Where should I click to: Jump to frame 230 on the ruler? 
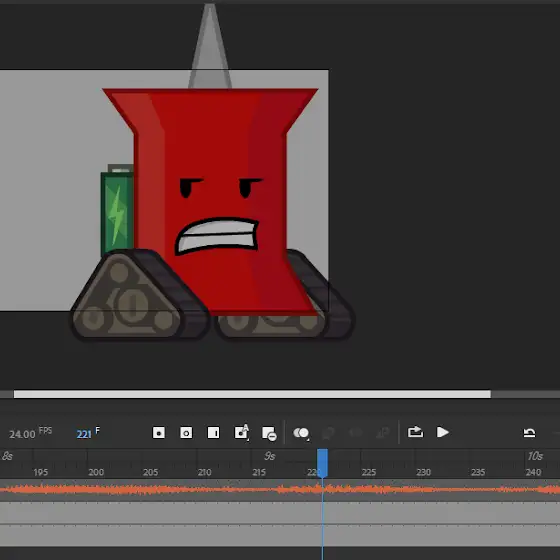pos(423,472)
